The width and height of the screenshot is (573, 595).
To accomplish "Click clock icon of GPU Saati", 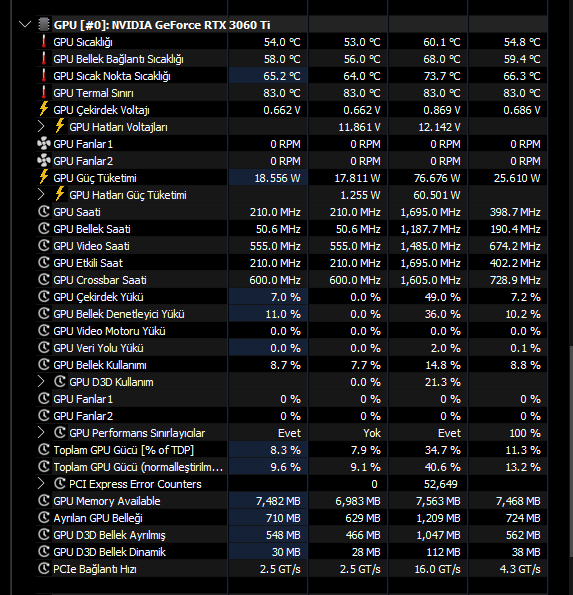I will (x=44, y=211).
